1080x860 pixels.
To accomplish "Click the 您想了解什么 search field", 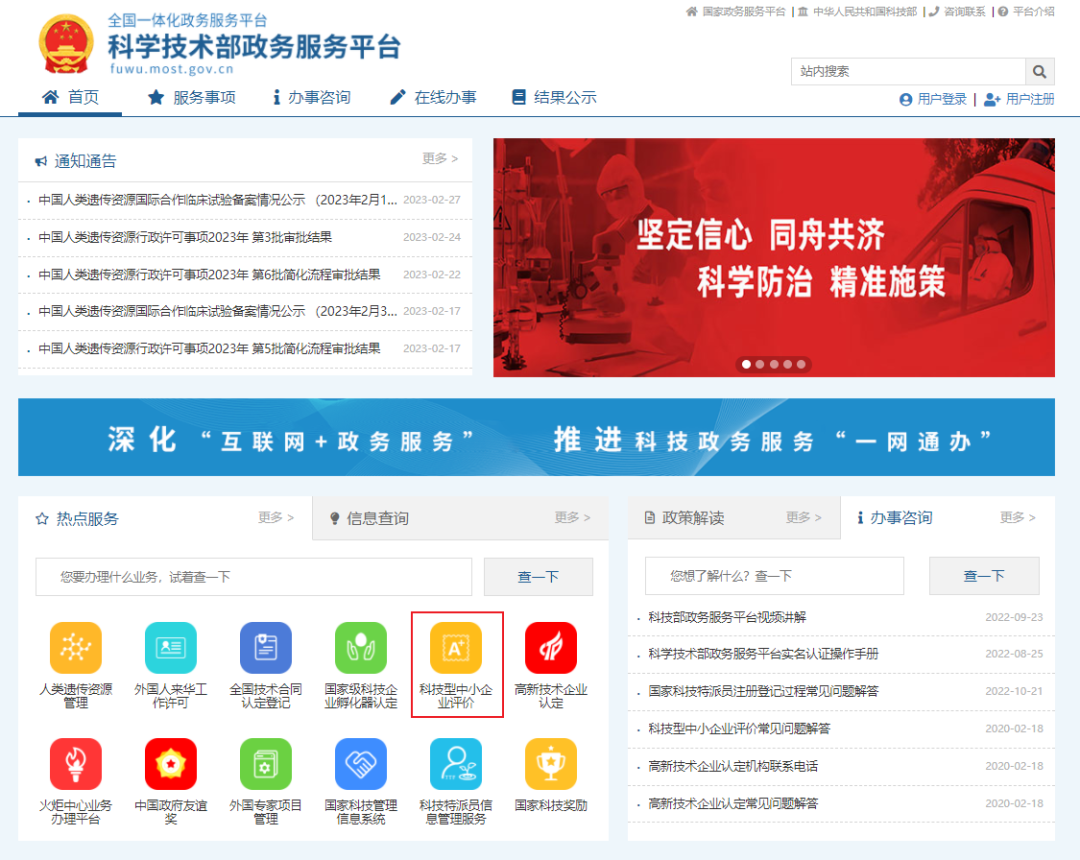I will coord(774,576).
